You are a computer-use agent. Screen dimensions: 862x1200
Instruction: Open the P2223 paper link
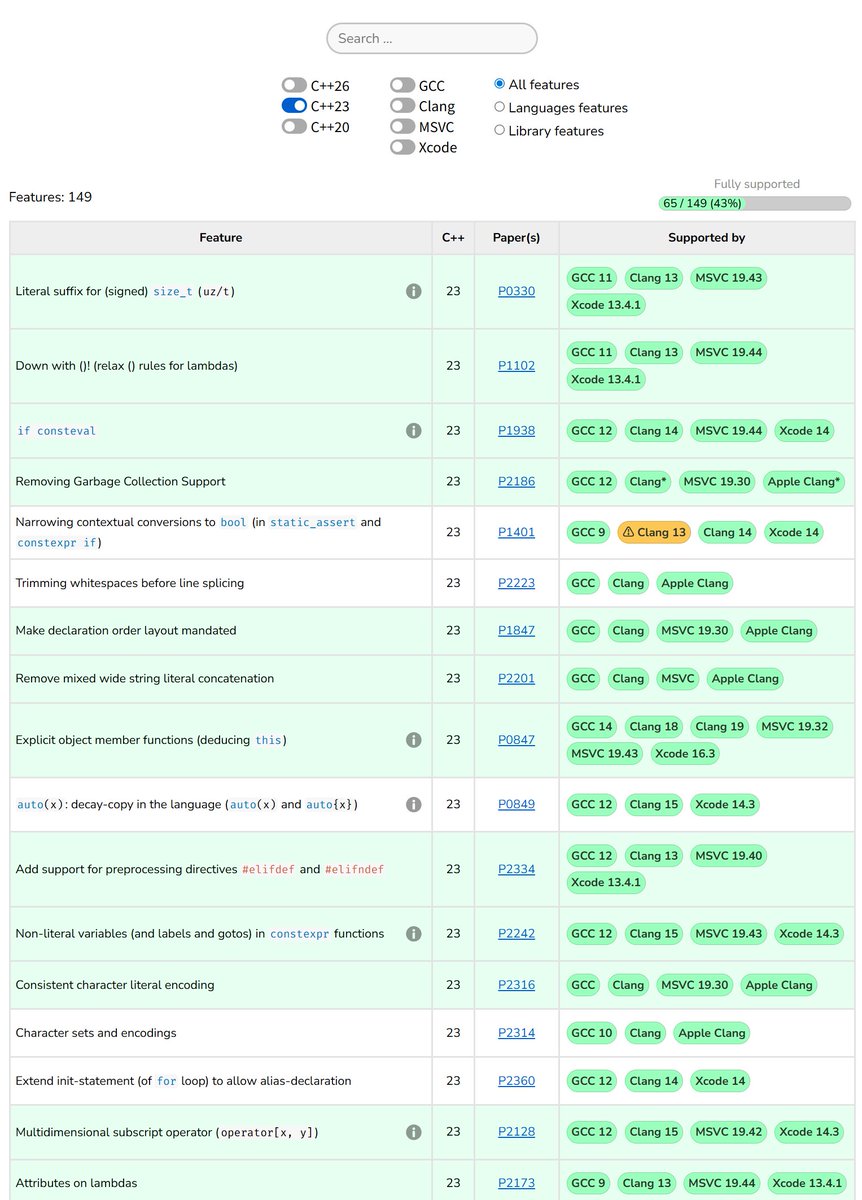[x=516, y=582]
